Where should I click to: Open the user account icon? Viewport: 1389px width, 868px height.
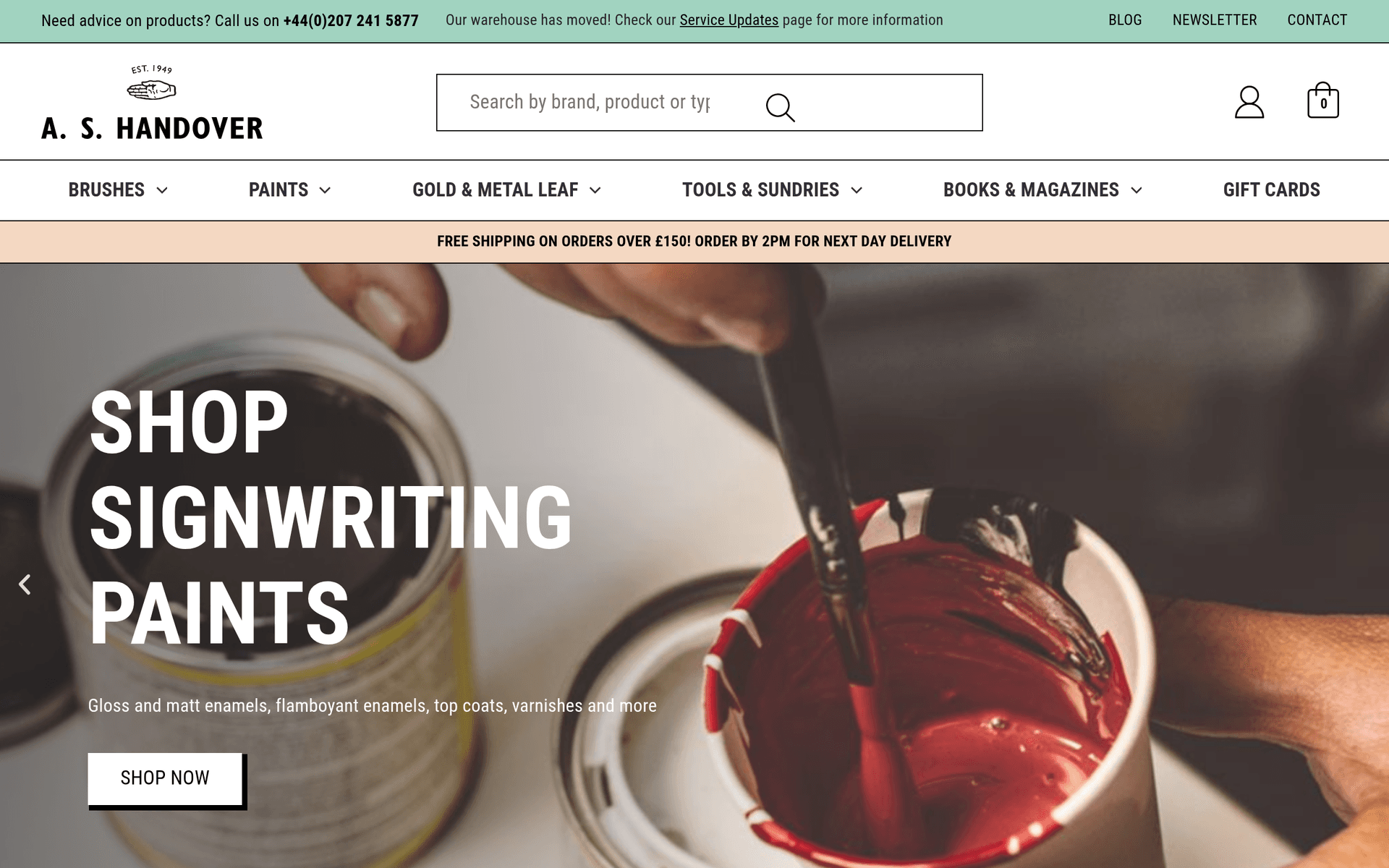click(1249, 102)
